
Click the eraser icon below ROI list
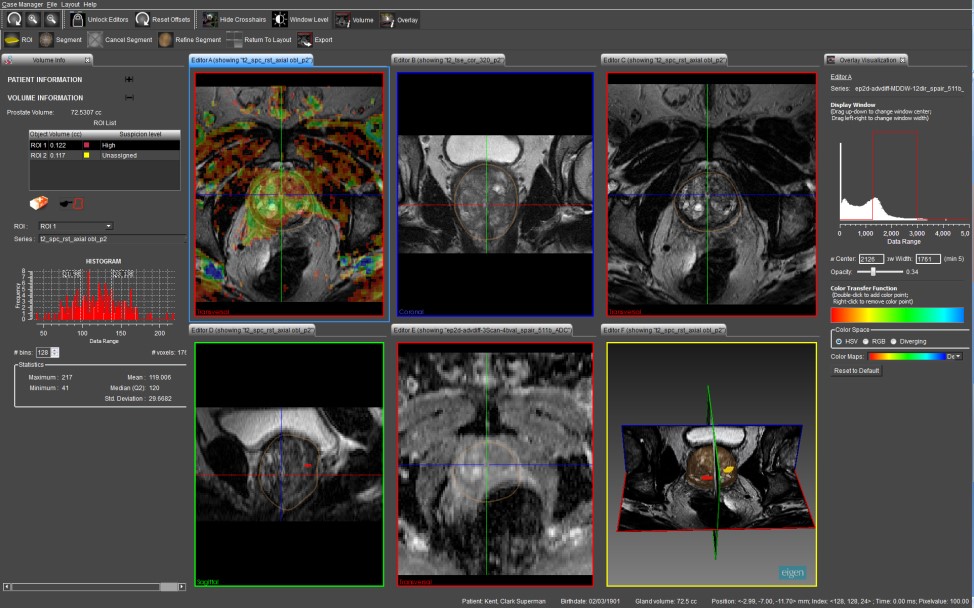point(41,203)
